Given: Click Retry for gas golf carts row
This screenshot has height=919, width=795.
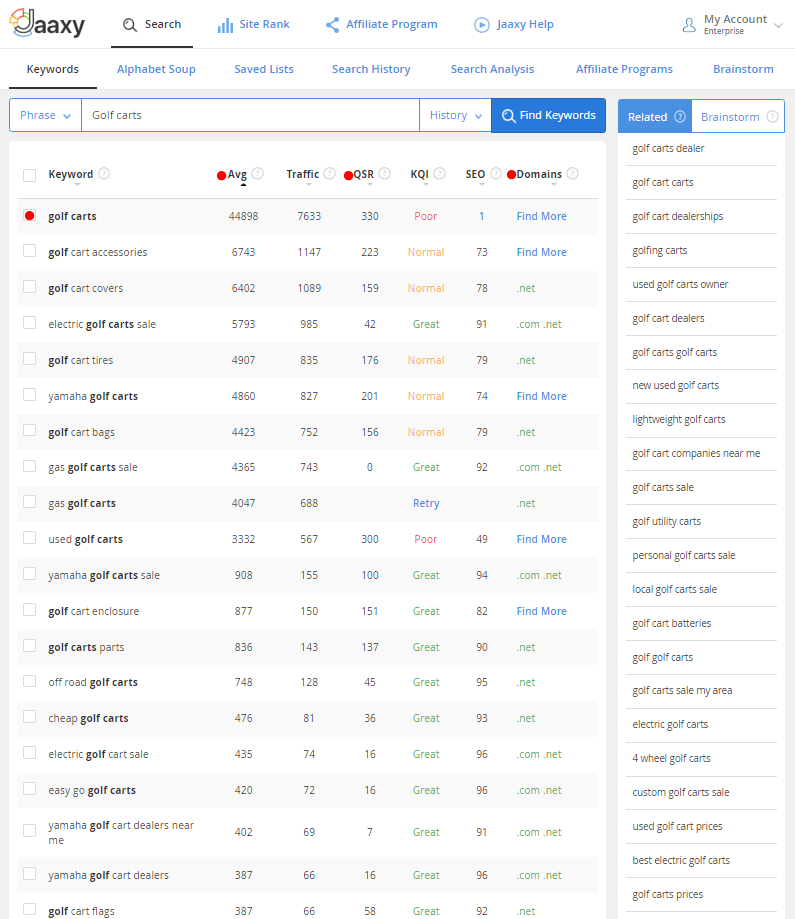Looking at the screenshot, I should (x=426, y=503).
